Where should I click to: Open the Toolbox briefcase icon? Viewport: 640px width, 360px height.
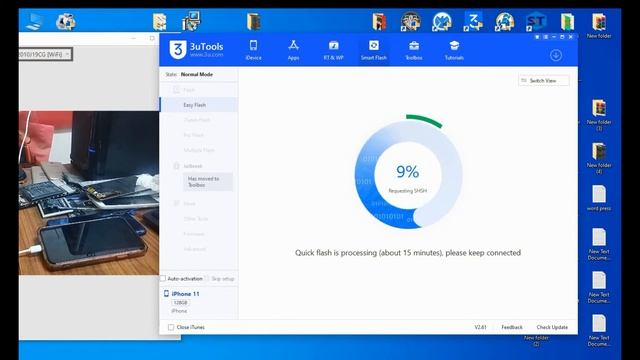(x=413, y=46)
